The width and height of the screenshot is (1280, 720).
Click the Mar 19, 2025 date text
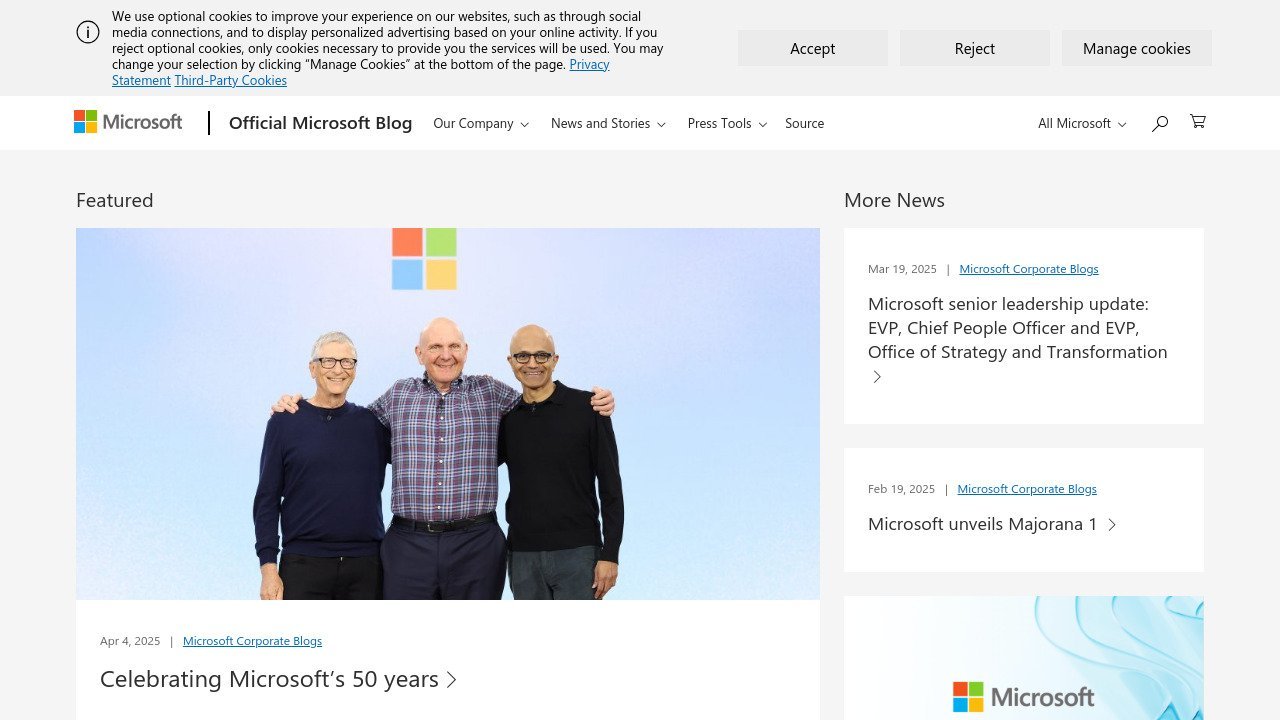coord(902,269)
